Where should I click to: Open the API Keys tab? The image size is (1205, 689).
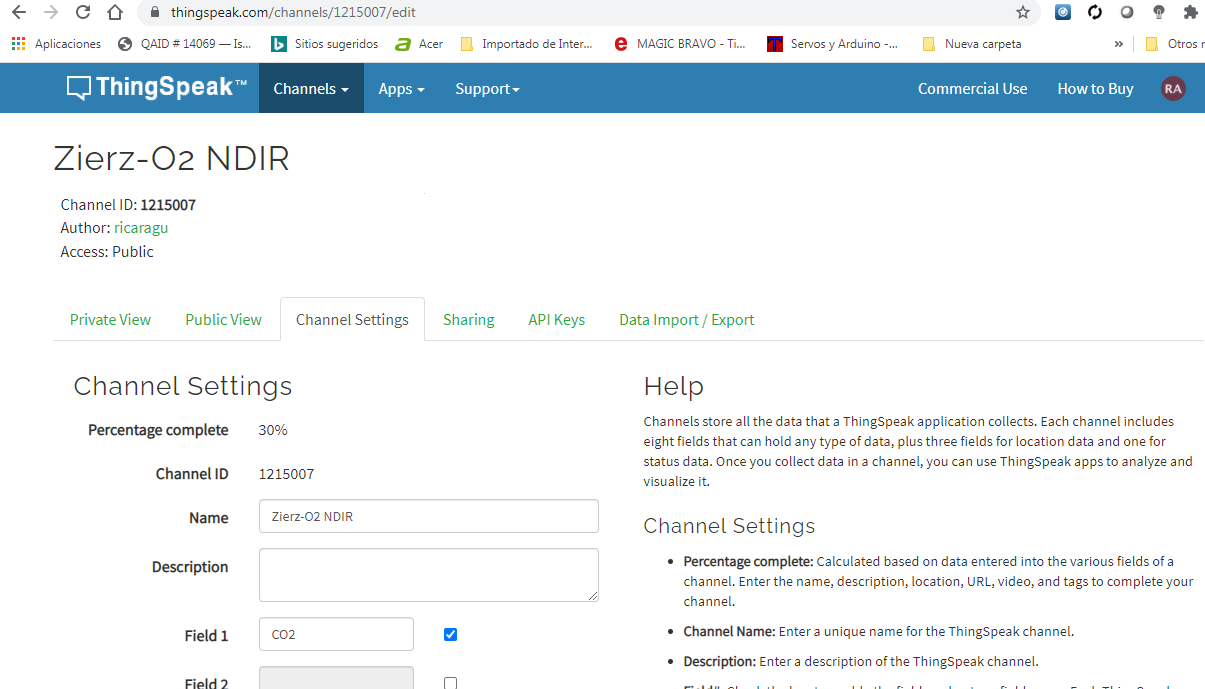coord(556,320)
